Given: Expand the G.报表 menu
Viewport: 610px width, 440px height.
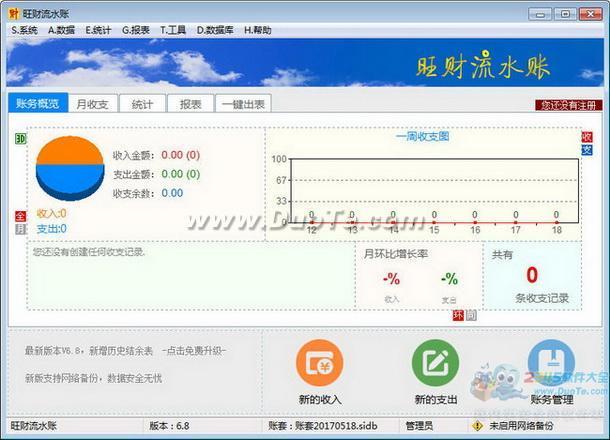Looking at the screenshot, I should [x=136, y=30].
